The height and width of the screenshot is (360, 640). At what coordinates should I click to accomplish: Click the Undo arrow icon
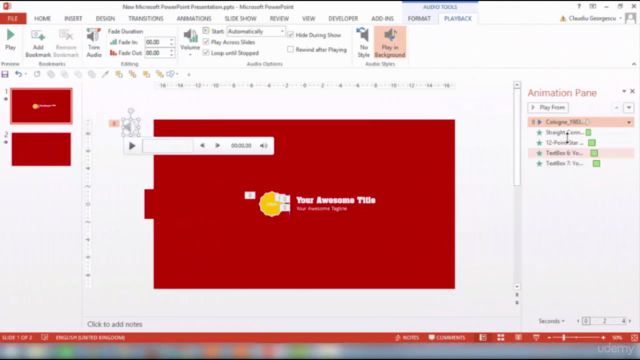[x=18, y=74]
